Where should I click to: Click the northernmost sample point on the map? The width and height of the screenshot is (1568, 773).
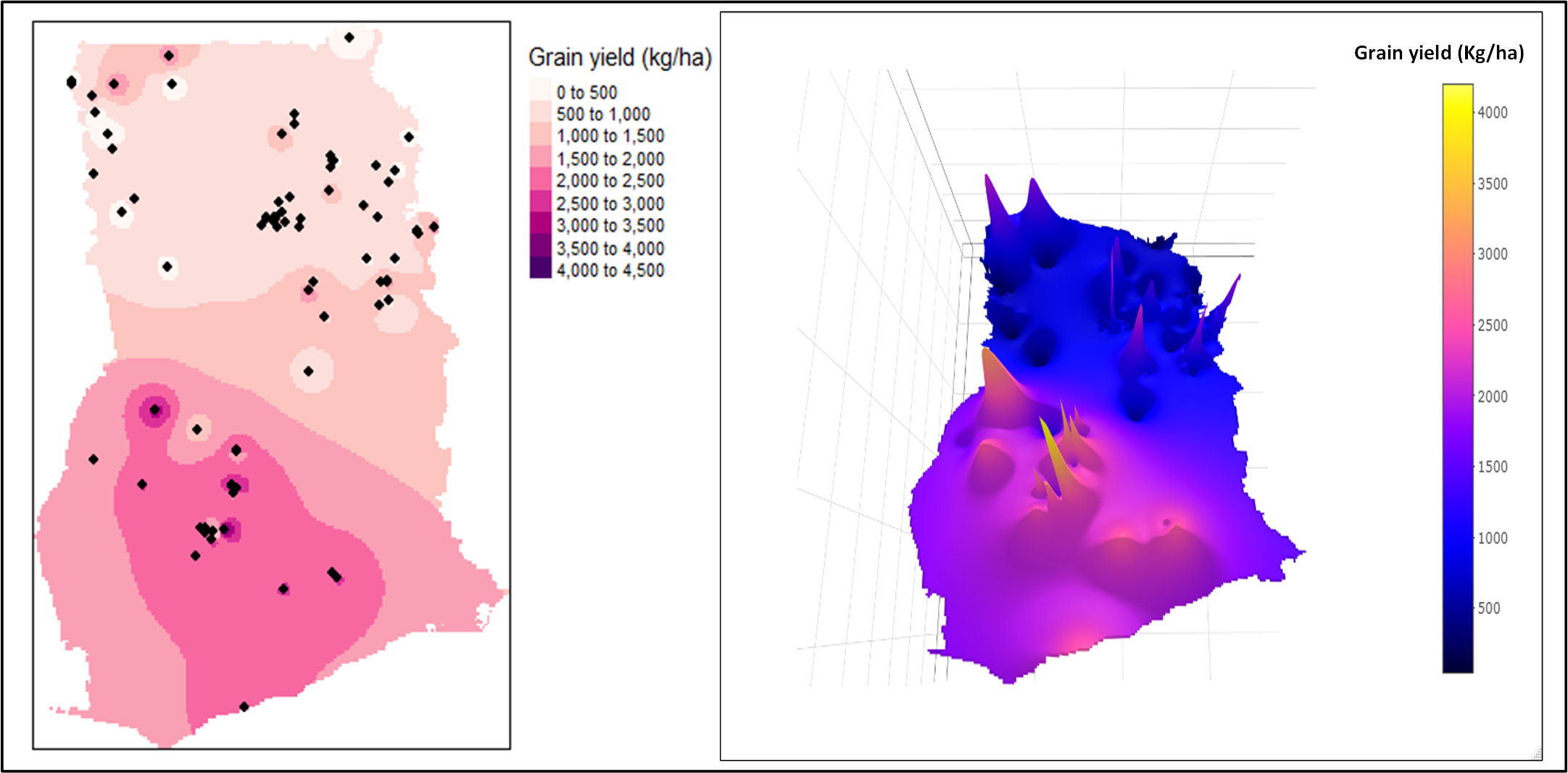point(349,37)
